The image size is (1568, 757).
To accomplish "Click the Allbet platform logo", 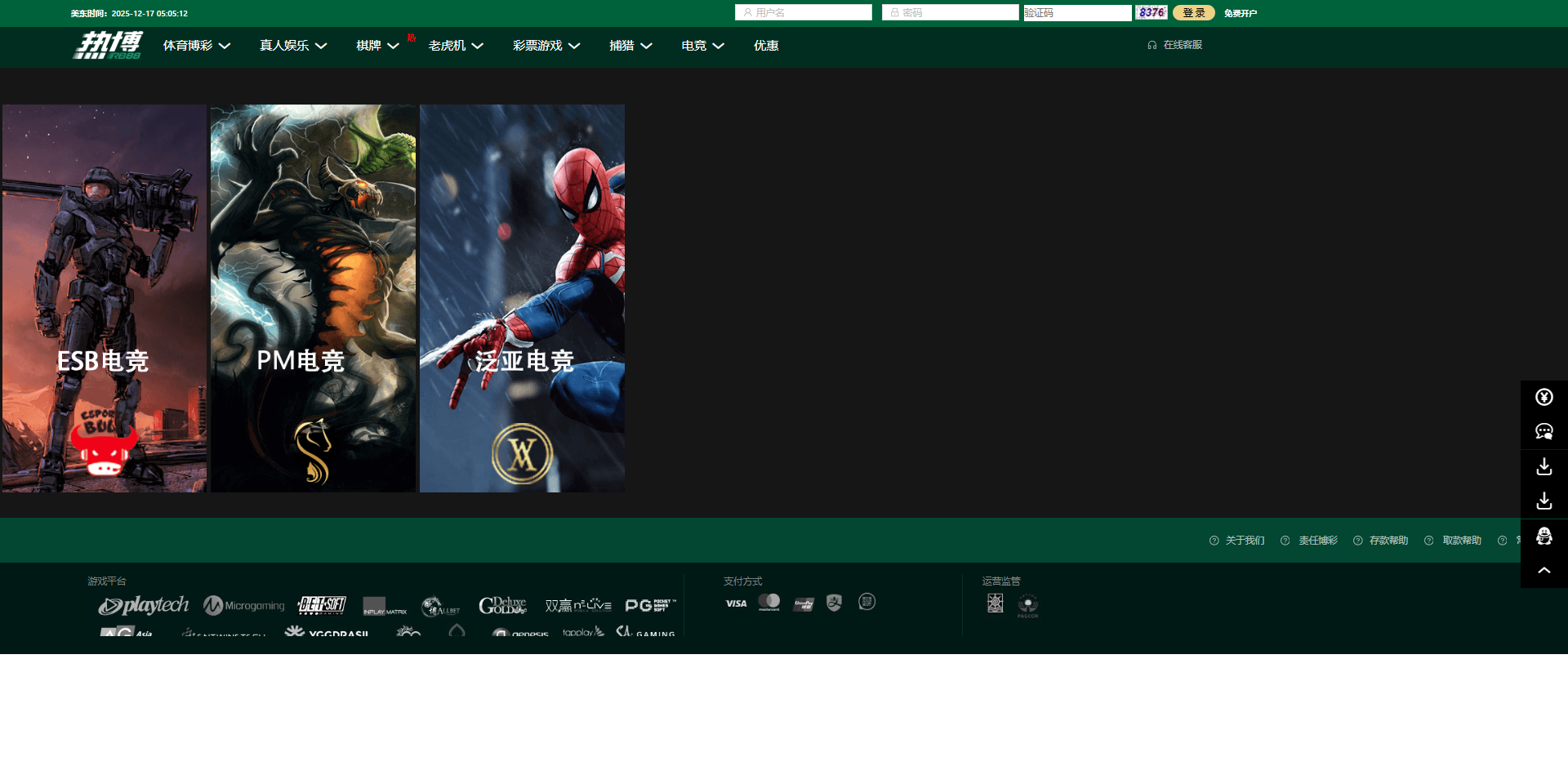I will point(441,606).
